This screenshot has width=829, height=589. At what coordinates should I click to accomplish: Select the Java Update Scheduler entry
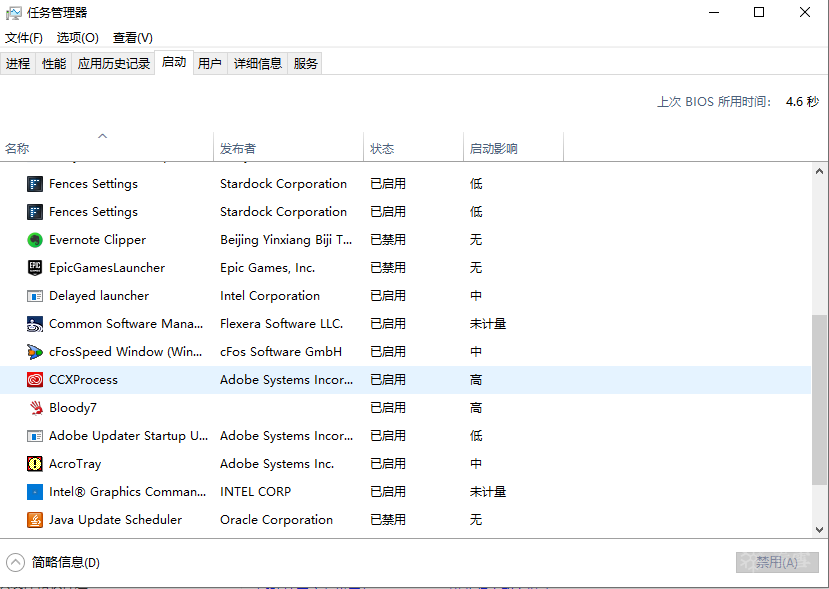115,520
